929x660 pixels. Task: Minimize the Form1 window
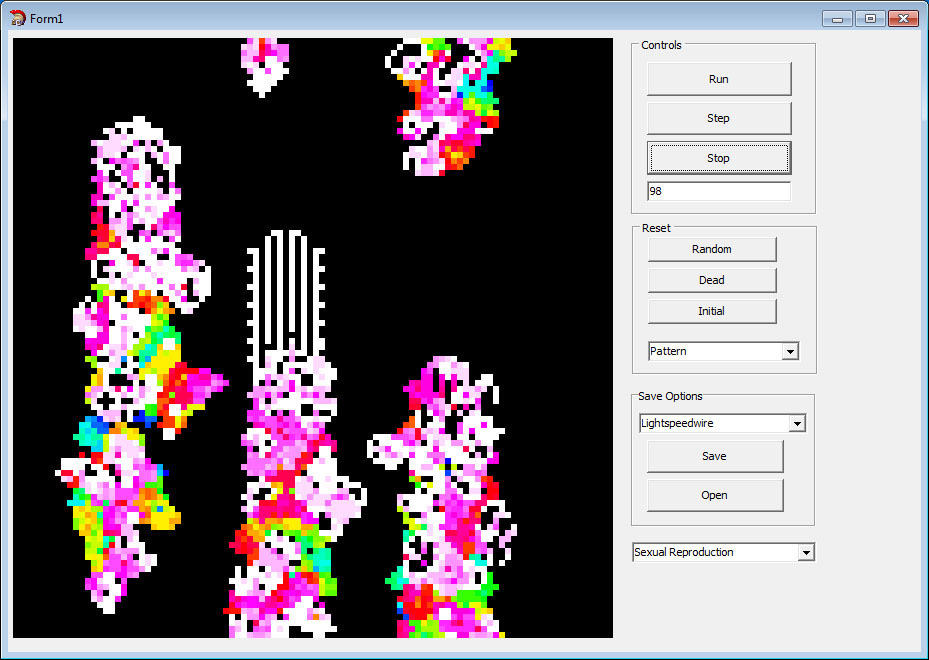[837, 19]
